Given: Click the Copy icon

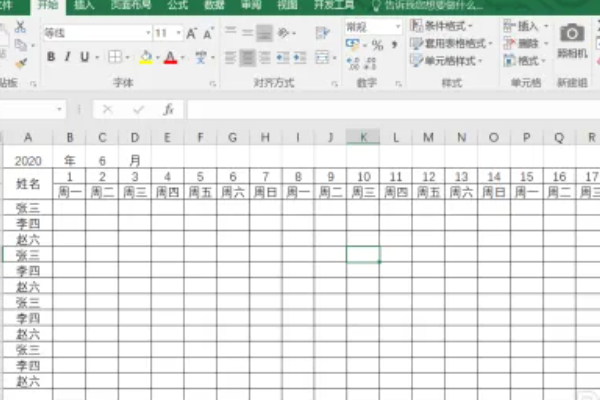Looking at the screenshot, I should pyautogui.click(x=21, y=45).
